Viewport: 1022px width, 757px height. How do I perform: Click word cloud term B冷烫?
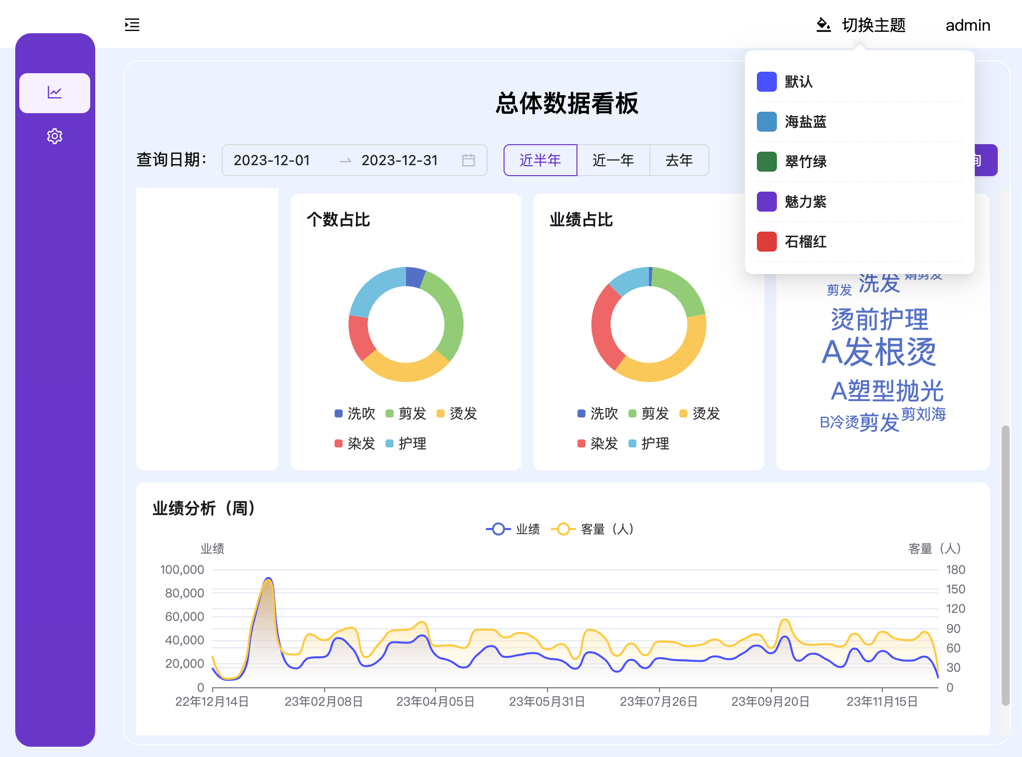(x=840, y=423)
